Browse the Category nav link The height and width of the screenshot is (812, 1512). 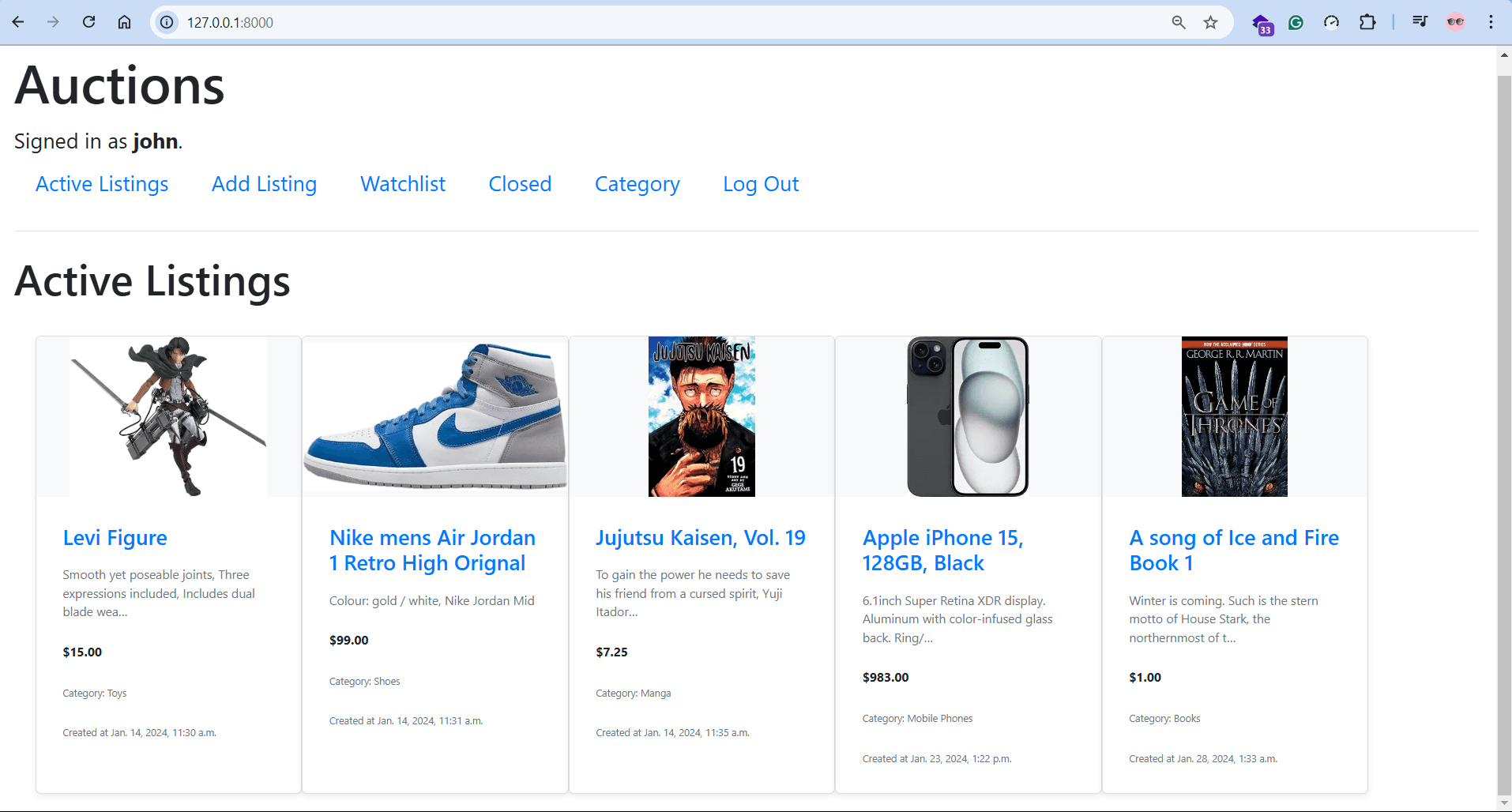[637, 184]
